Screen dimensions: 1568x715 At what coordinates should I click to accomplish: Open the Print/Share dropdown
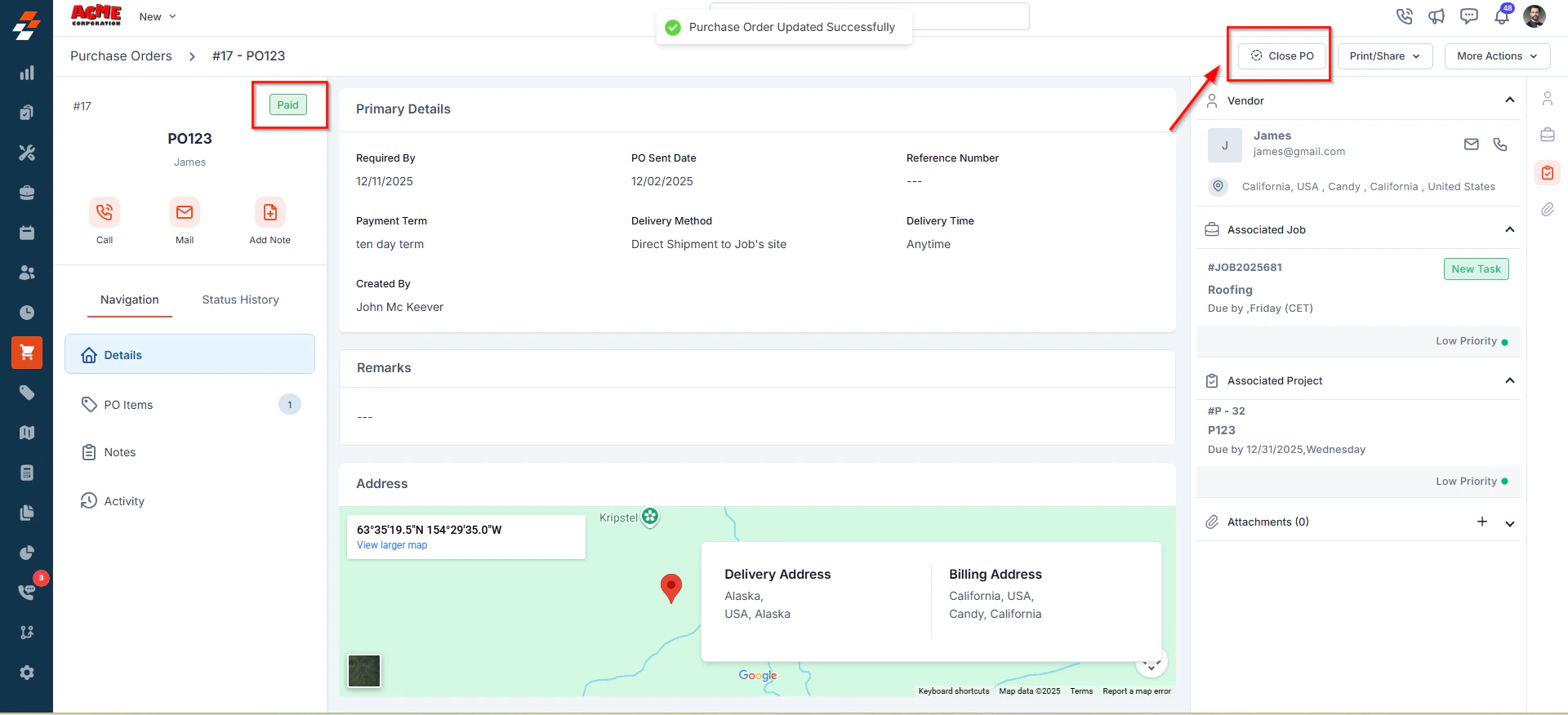pyautogui.click(x=1385, y=56)
